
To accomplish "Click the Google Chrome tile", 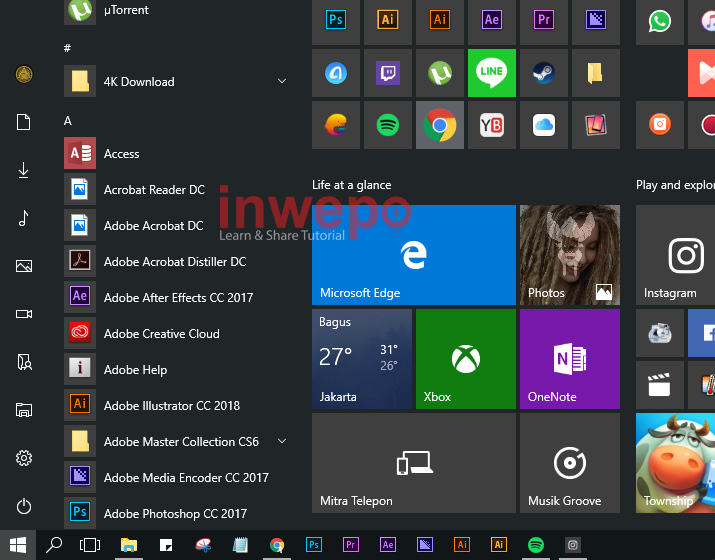I will tap(440, 125).
